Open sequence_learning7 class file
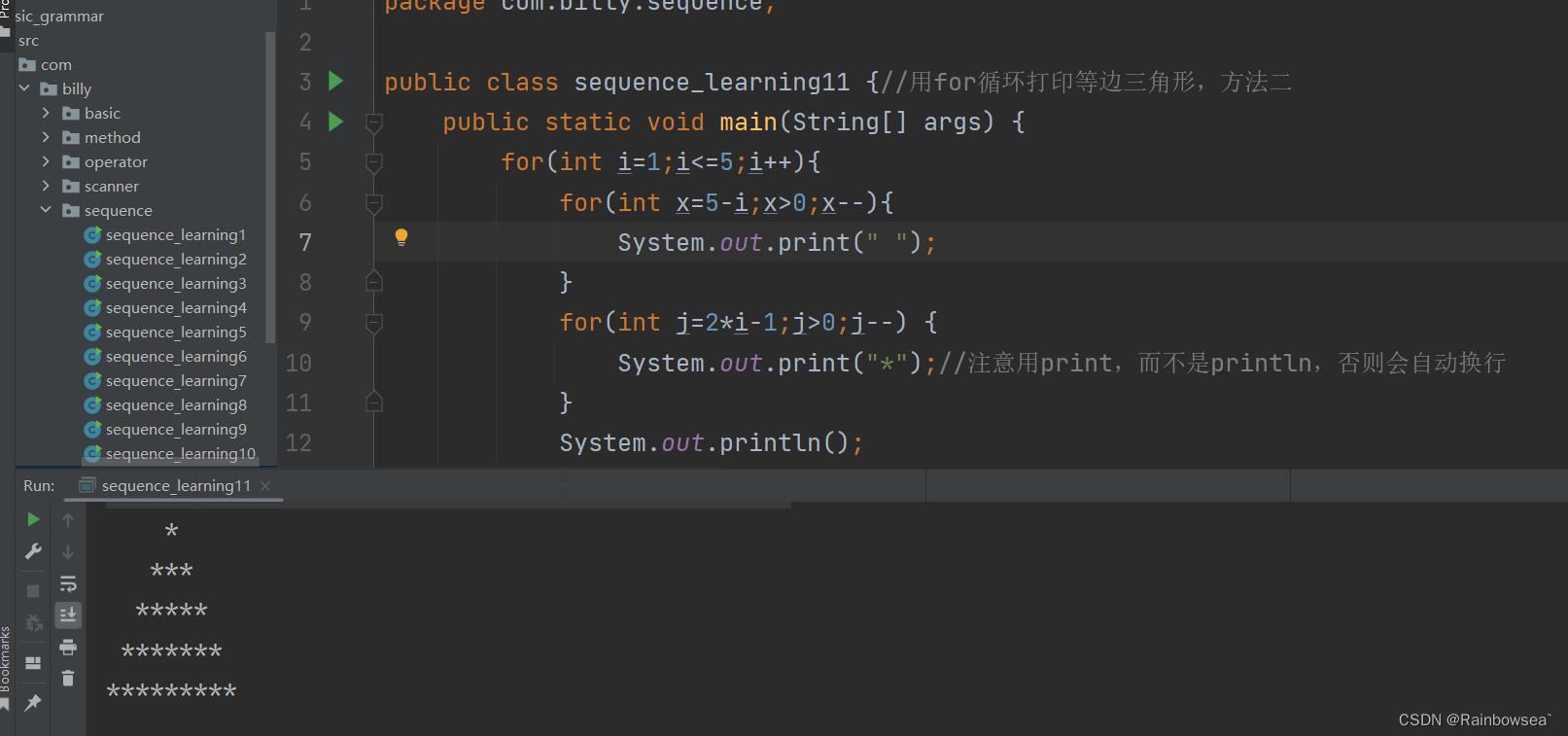Image resolution: width=1568 pixels, height=736 pixels. point(165,380)
